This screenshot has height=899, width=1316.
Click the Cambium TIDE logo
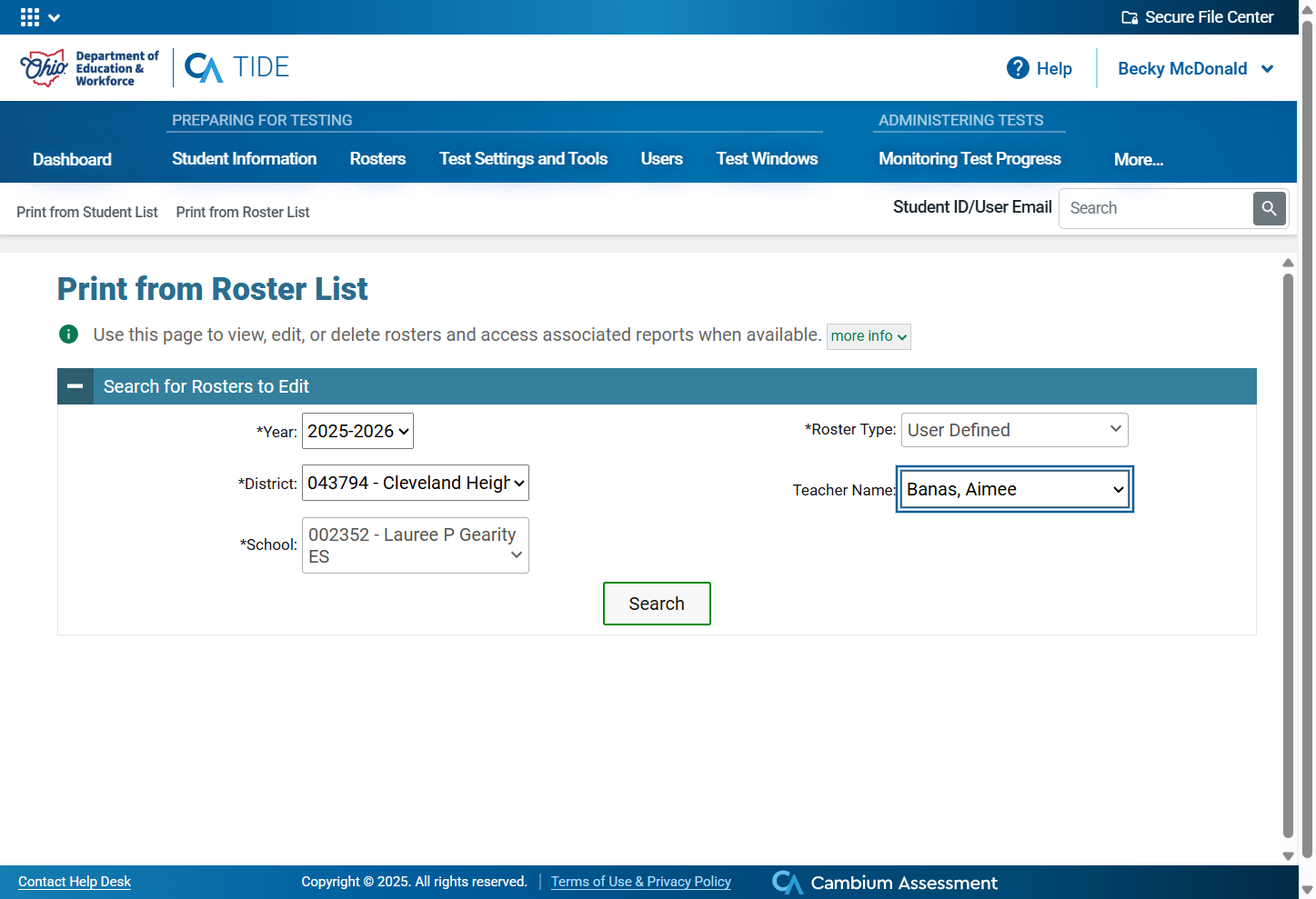click(237, 67)
